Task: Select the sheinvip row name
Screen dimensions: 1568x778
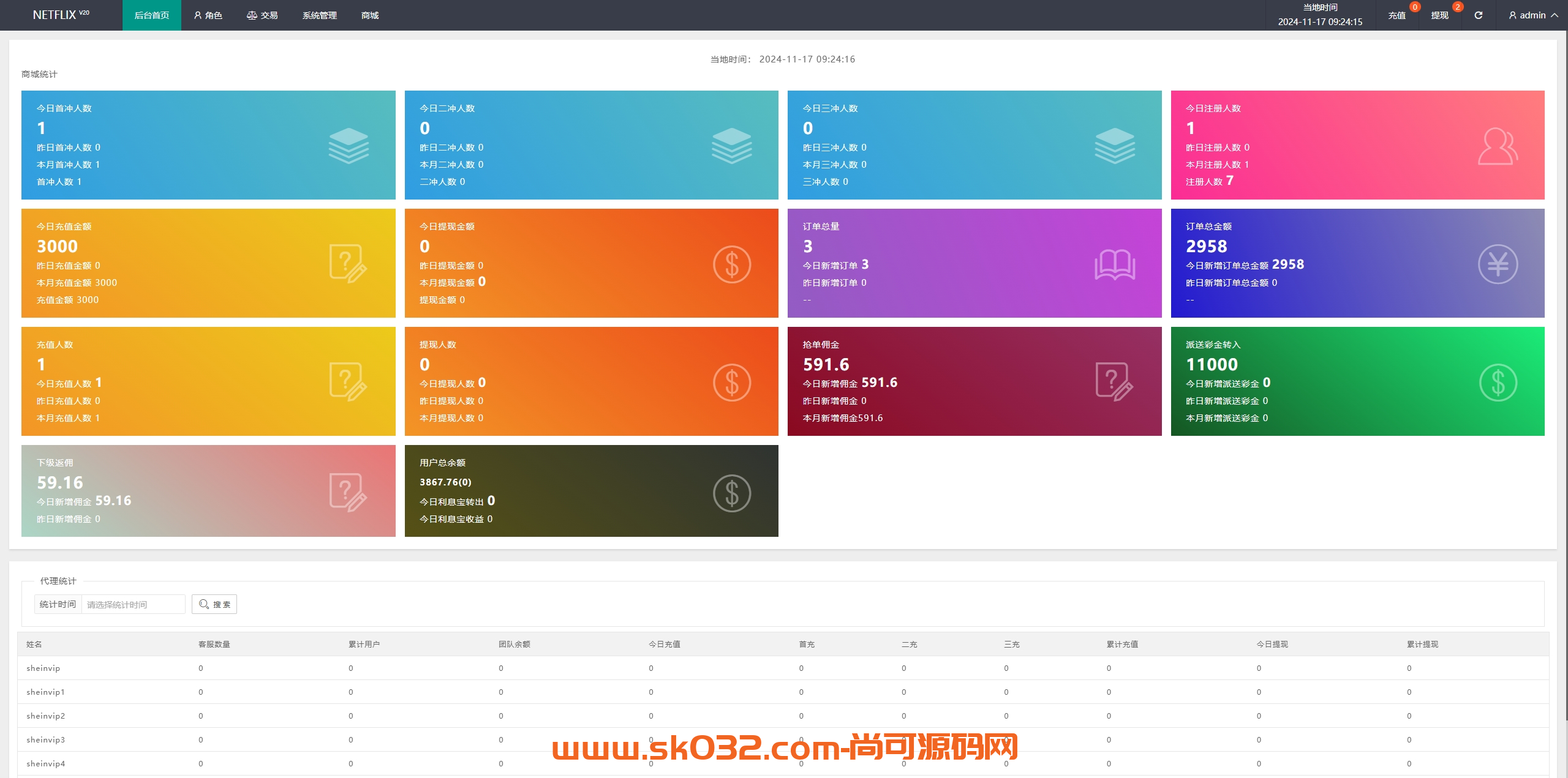Action: 43,668
